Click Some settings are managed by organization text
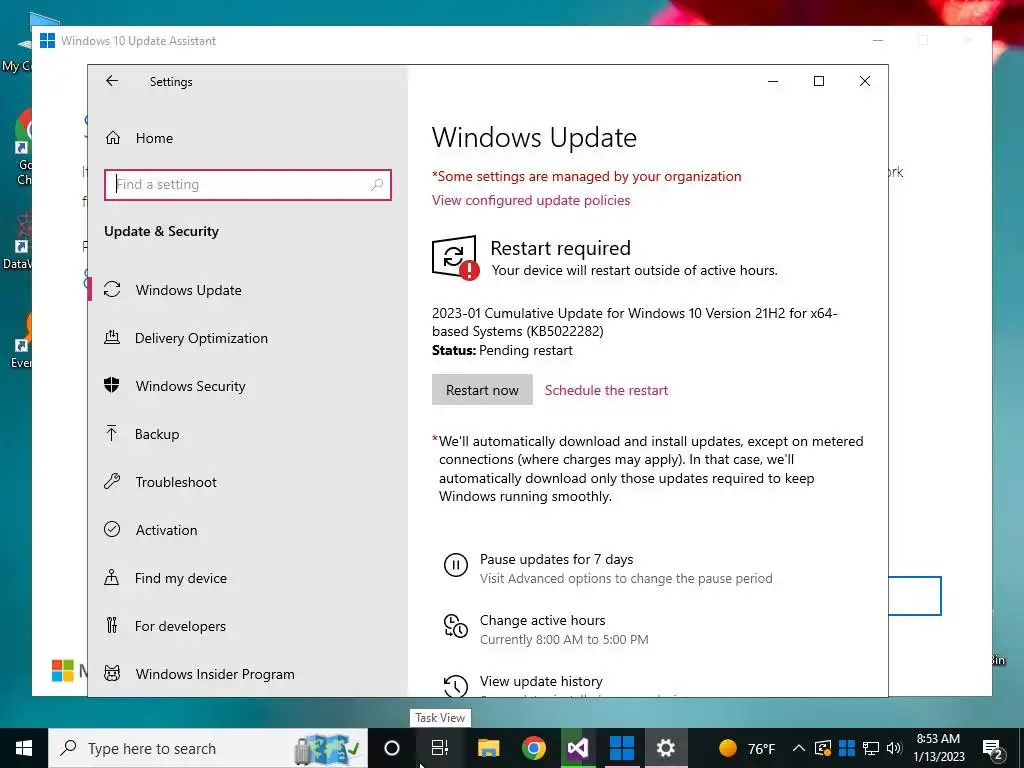The height and width of the screenshot is (768, 1024). (x=586, y=176)
